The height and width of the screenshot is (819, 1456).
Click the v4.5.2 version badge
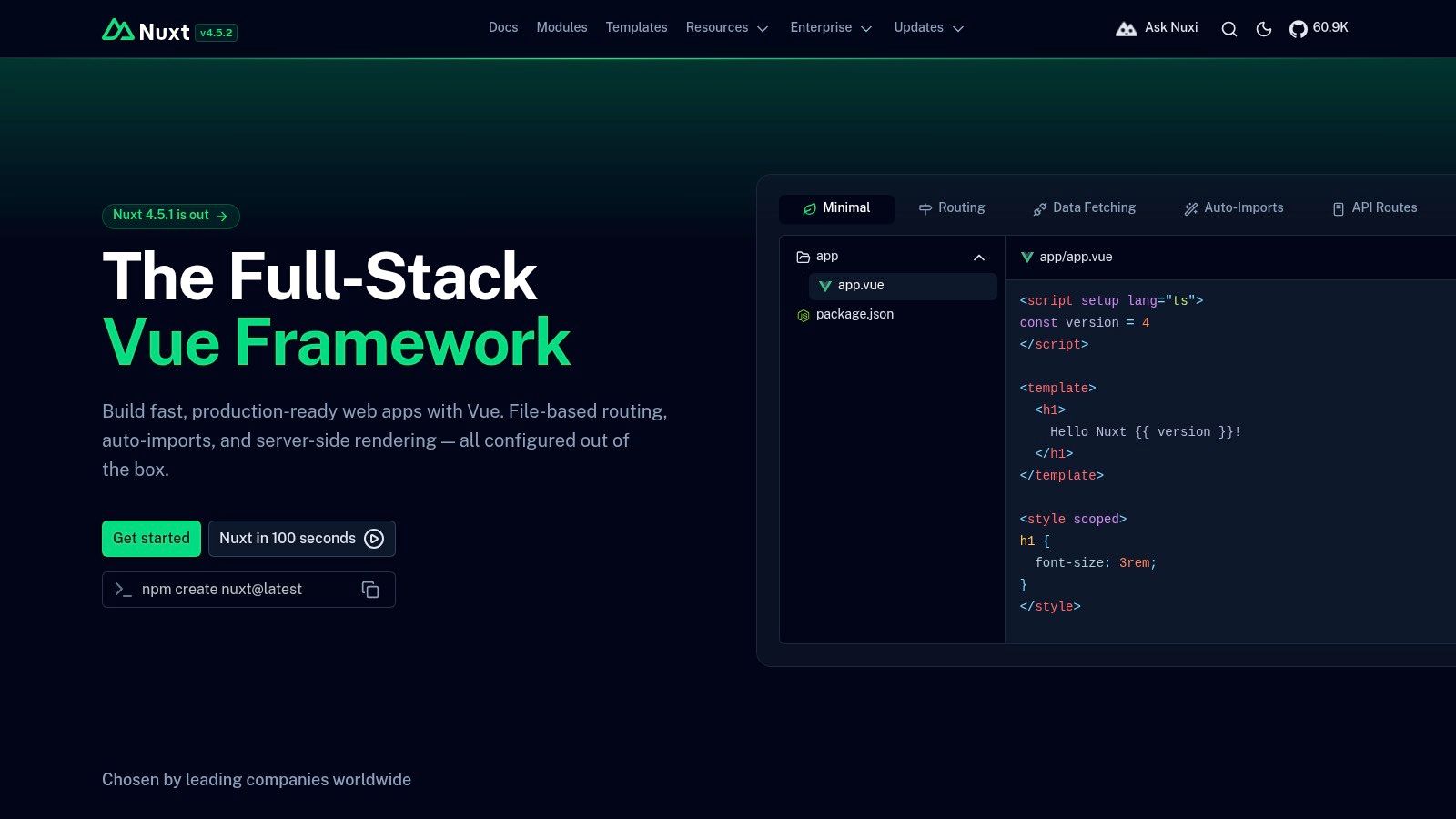tap(217, 33)
